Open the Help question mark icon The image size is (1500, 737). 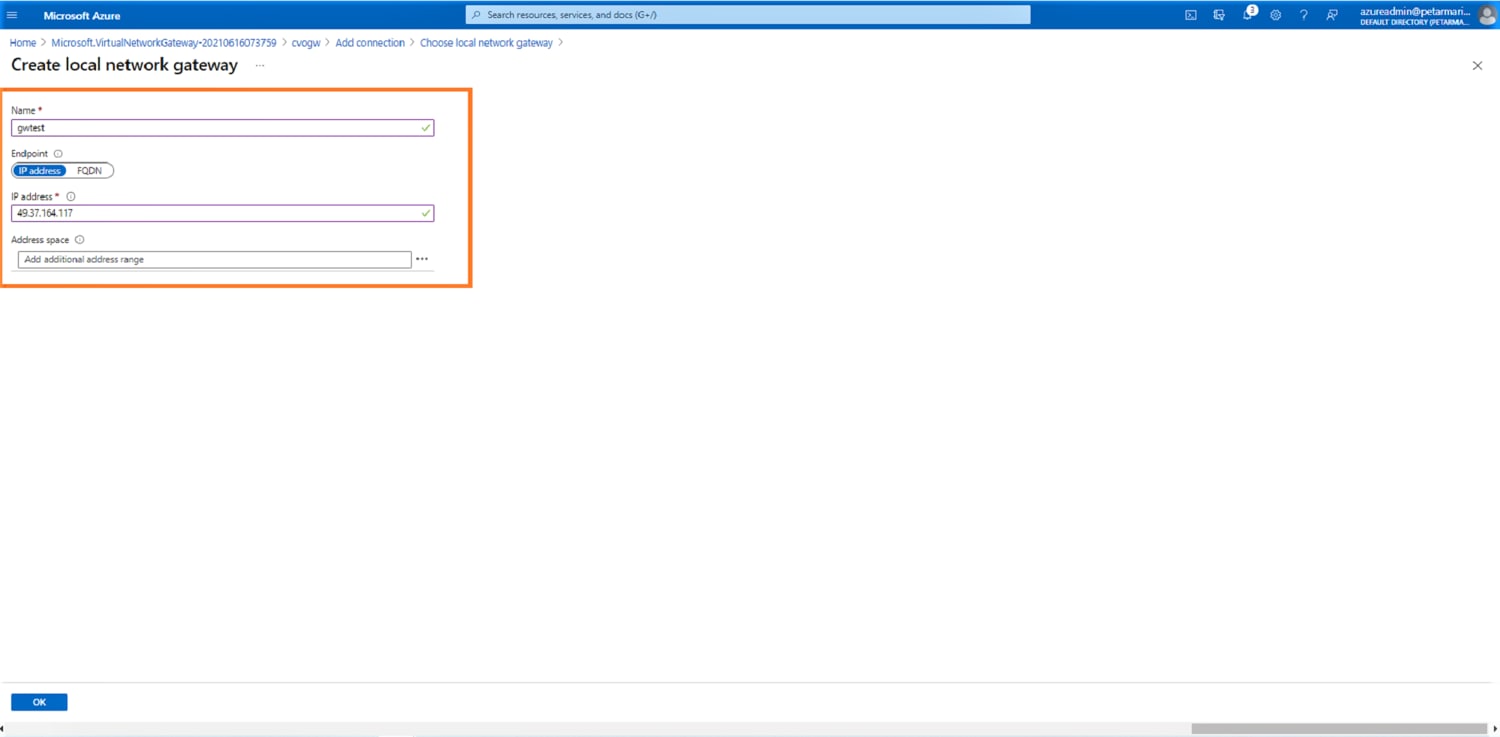1303,15
